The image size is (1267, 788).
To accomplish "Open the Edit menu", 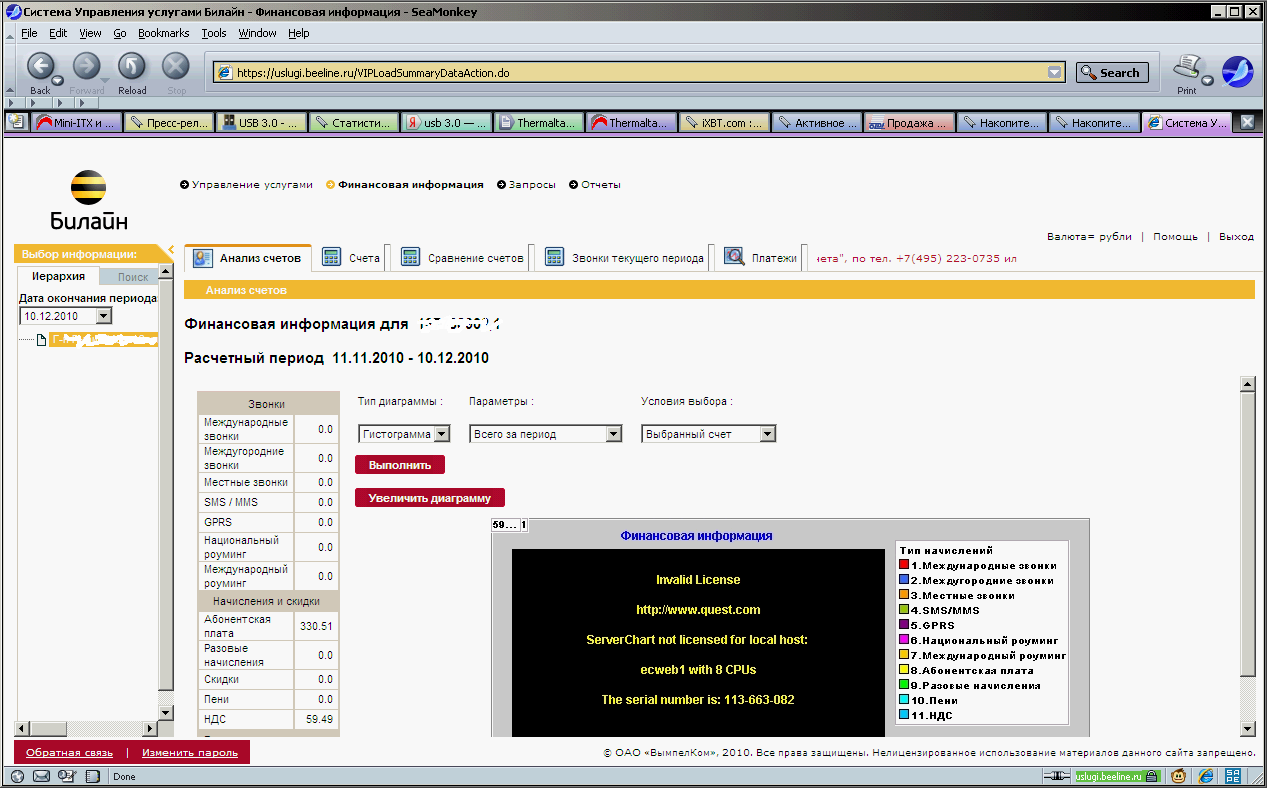I will click(x=58, y=33).
